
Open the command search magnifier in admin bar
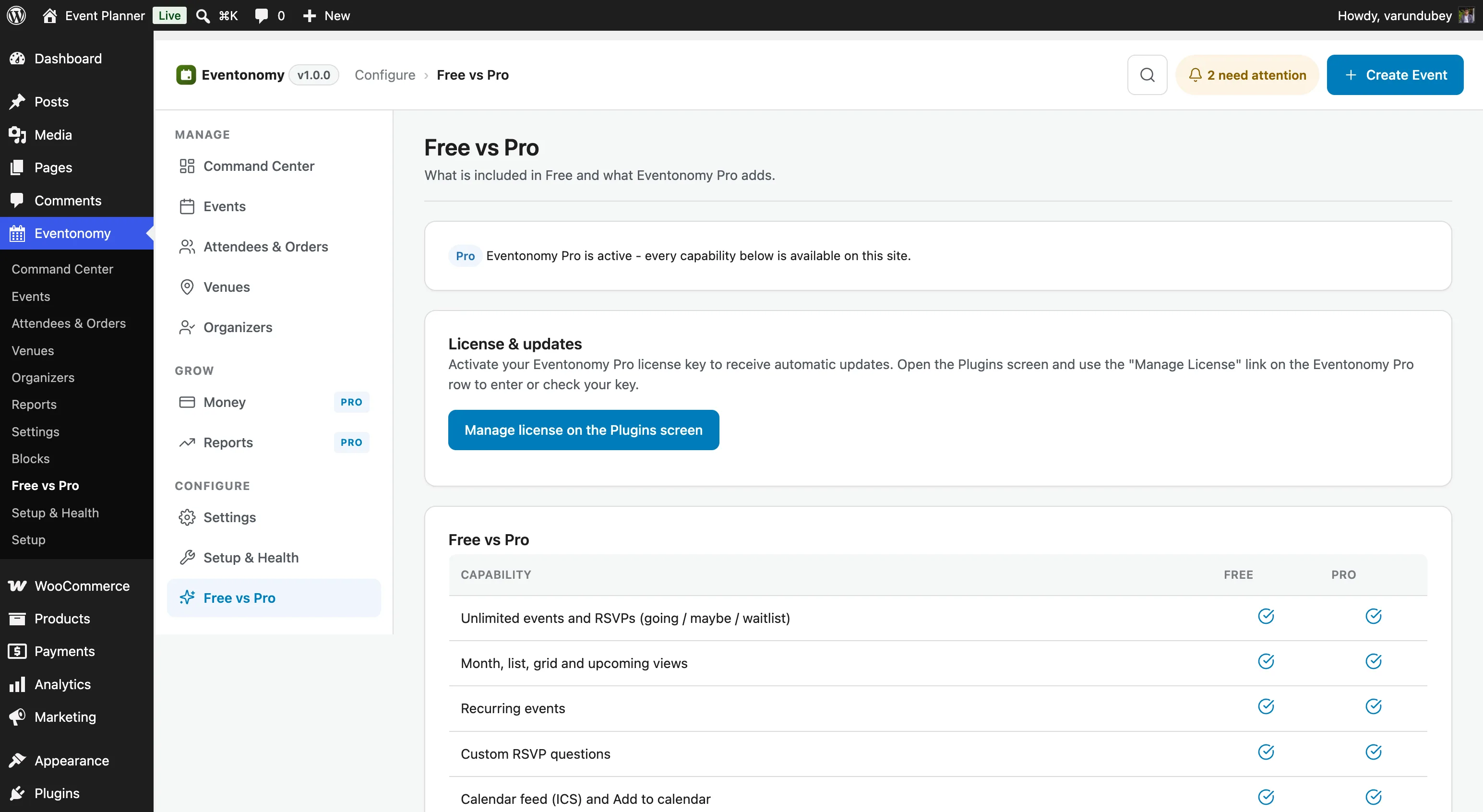click(x=203, y=15)
